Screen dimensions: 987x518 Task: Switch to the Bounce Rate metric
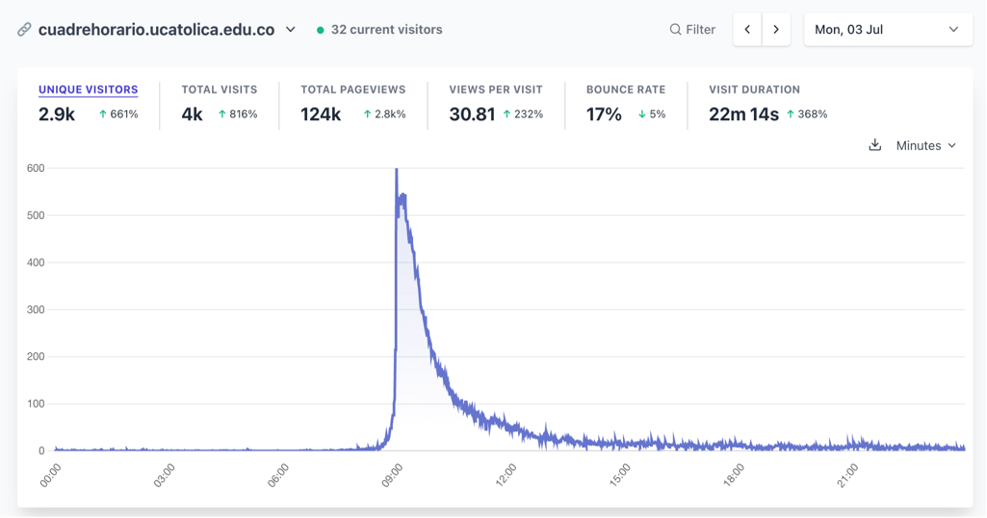click(625, 90)
